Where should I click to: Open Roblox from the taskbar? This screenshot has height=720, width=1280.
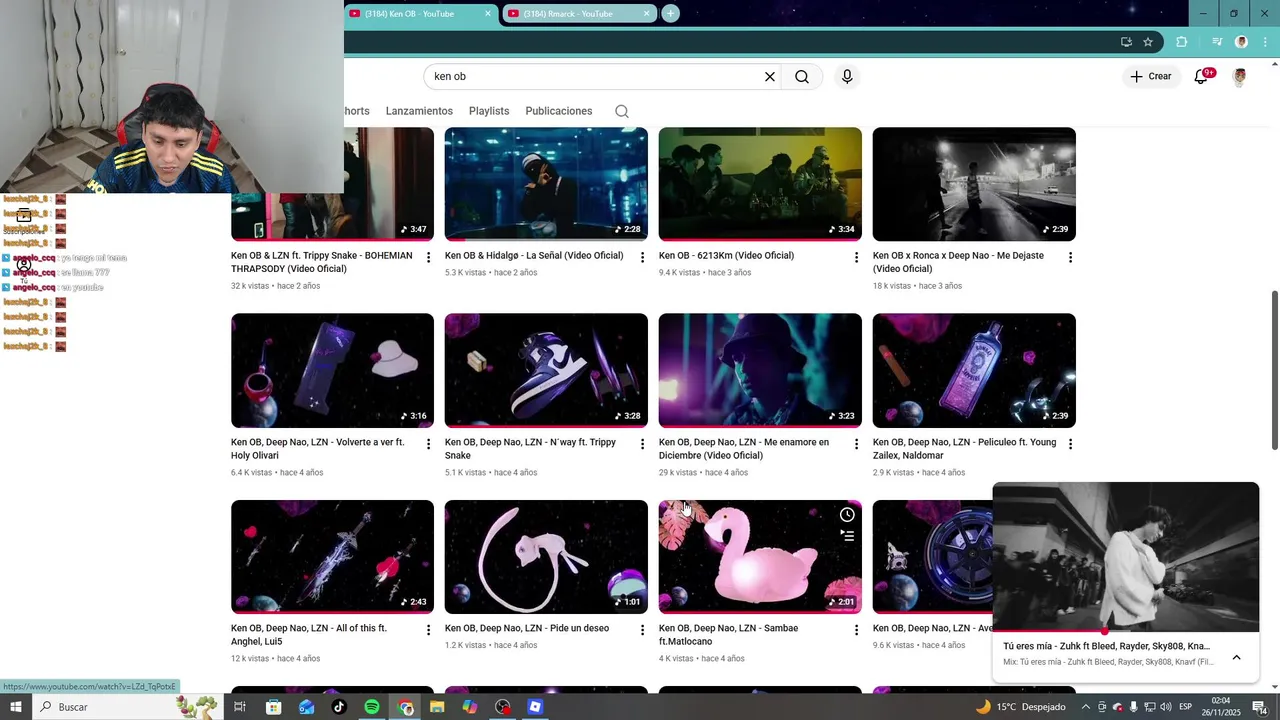pyautogui.click(x=535, y=707)
